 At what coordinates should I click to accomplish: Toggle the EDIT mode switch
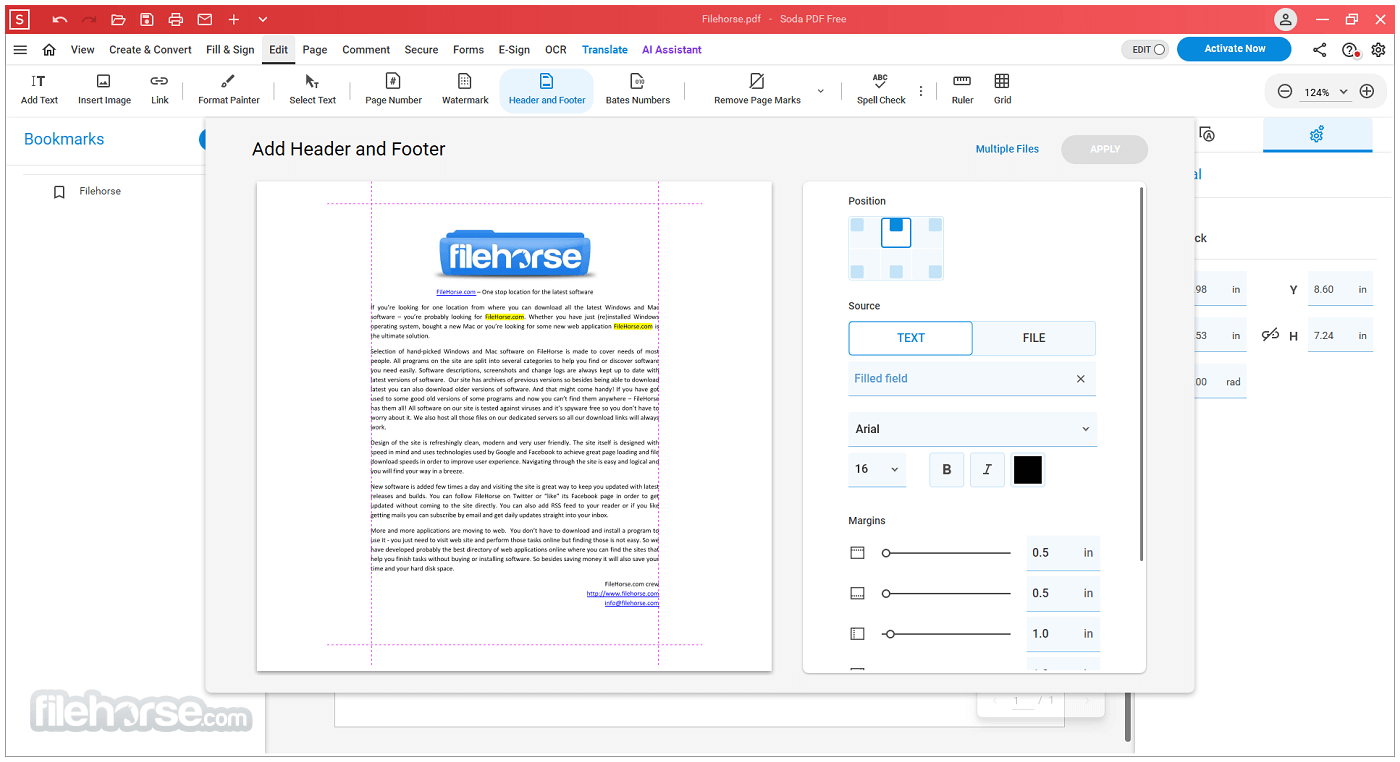1145,50
